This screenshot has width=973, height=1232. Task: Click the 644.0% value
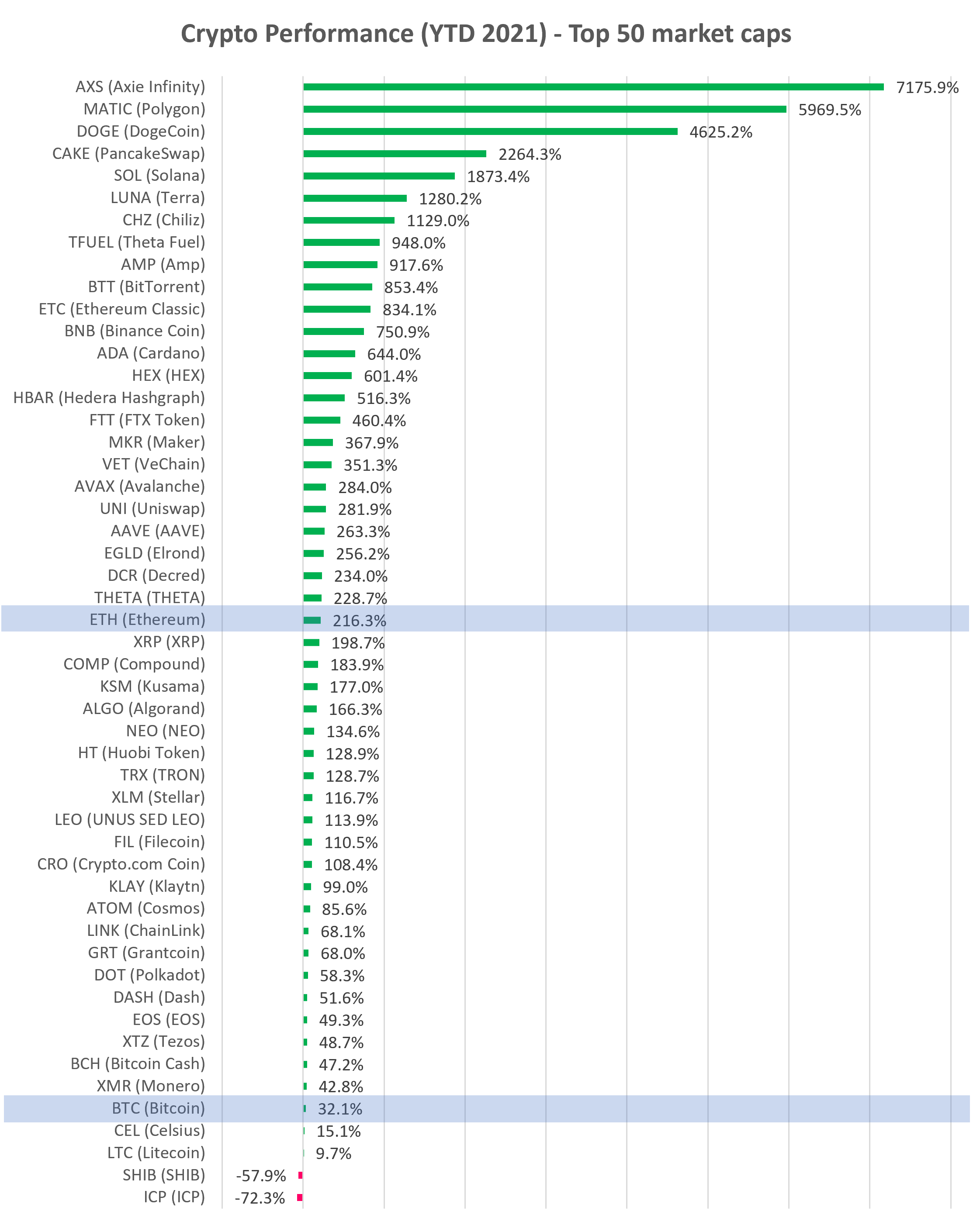pyautogui.click(x=394, y=354)
